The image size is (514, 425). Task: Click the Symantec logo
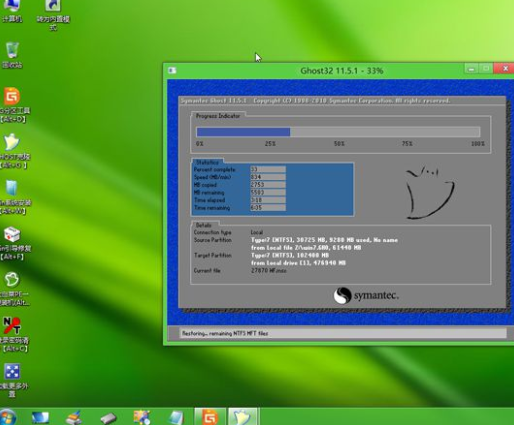coord(366,295)
